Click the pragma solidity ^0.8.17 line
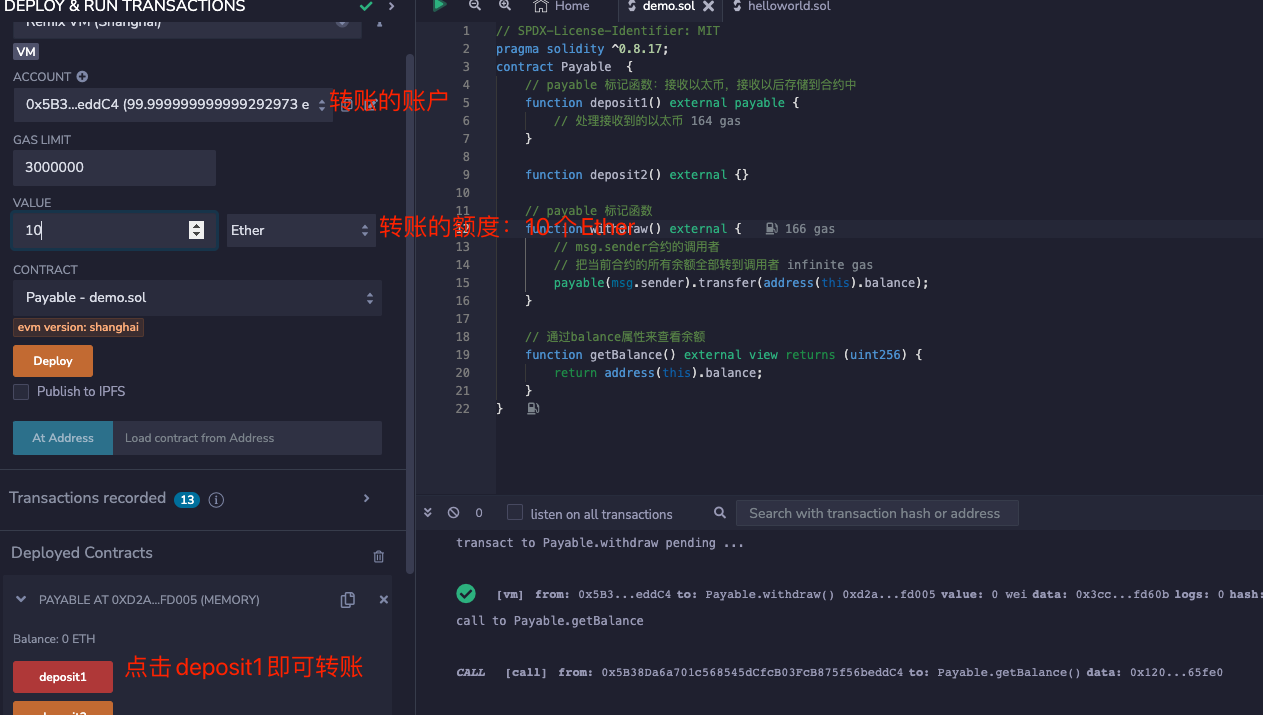 pyautogui.click(x=582, y=49)
